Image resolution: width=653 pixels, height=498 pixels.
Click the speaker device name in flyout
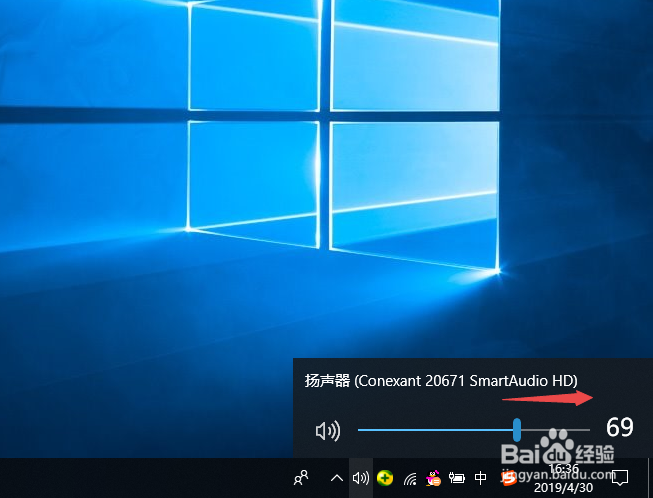click(x=441, y=381)
